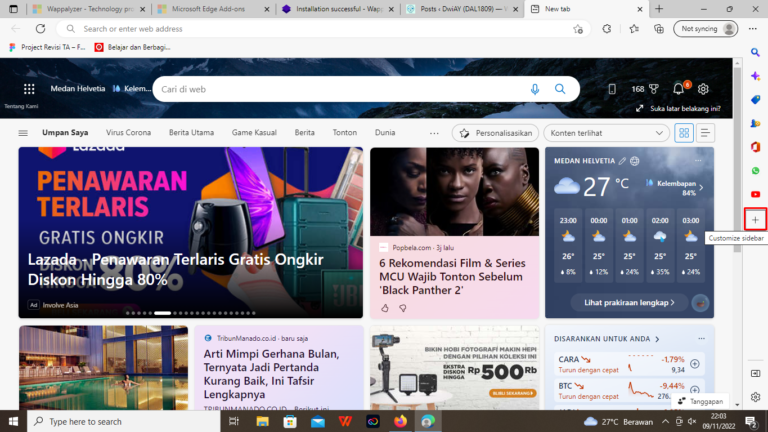The image size is (768, 432).
Task: Open the YouTube icon in sidebar
Action: [x=755, y=194]
